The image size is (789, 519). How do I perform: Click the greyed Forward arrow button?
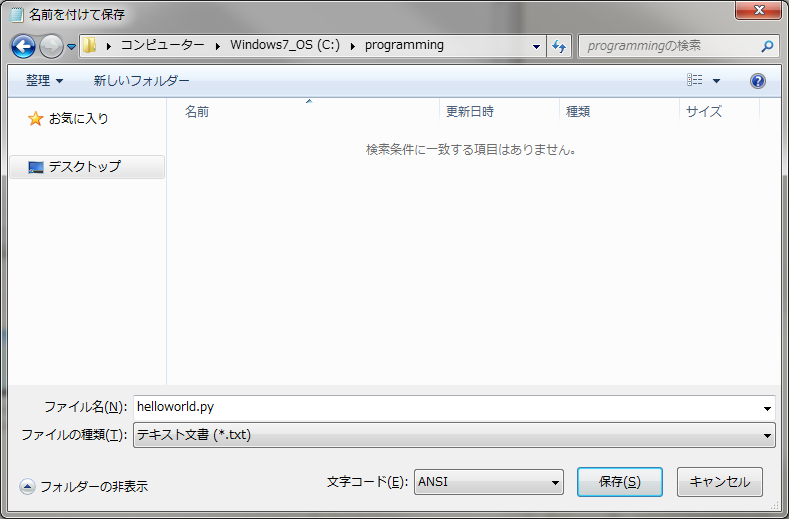click(51, 47)
